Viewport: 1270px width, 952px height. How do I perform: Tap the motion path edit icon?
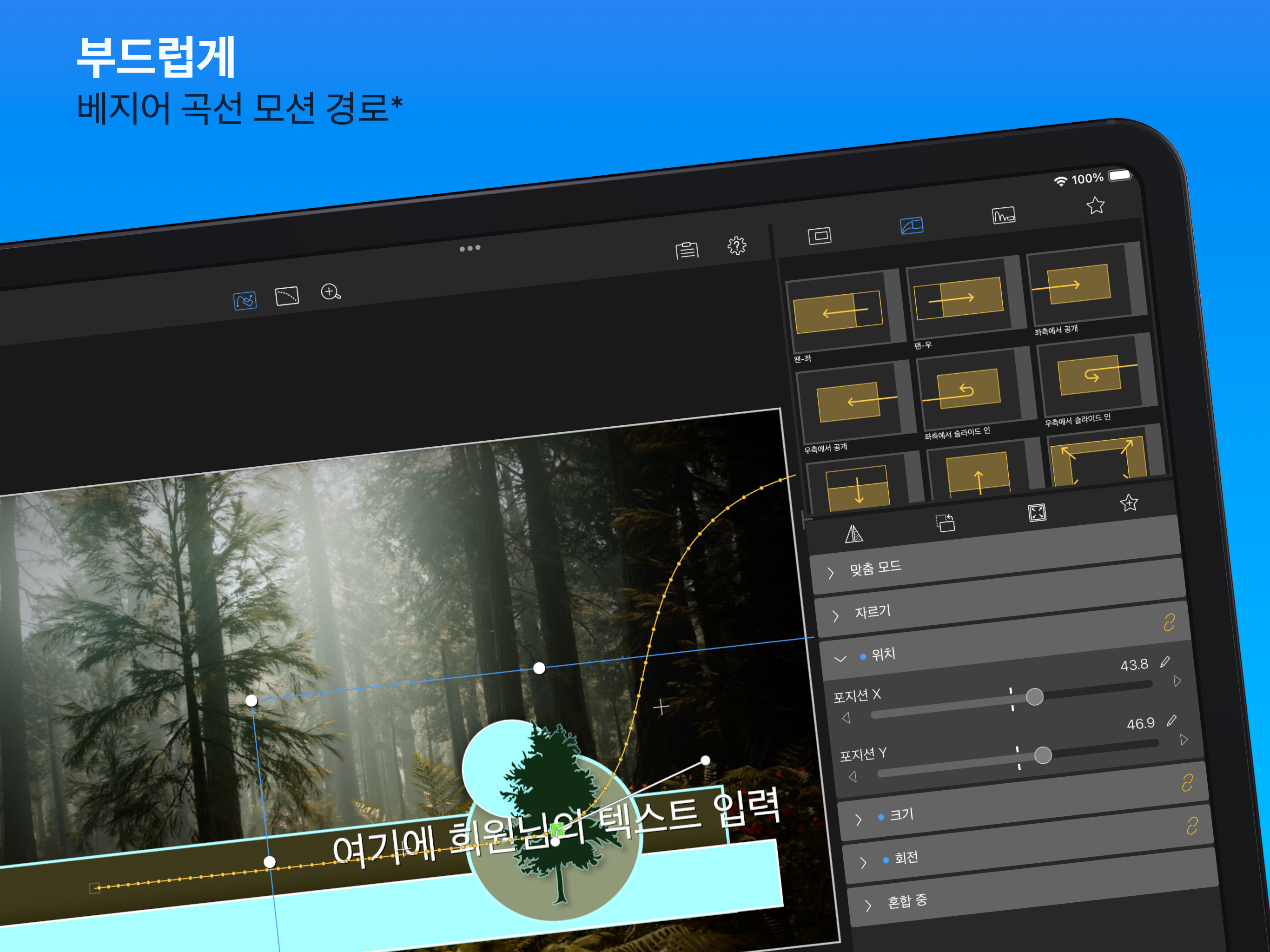(245, 300)
